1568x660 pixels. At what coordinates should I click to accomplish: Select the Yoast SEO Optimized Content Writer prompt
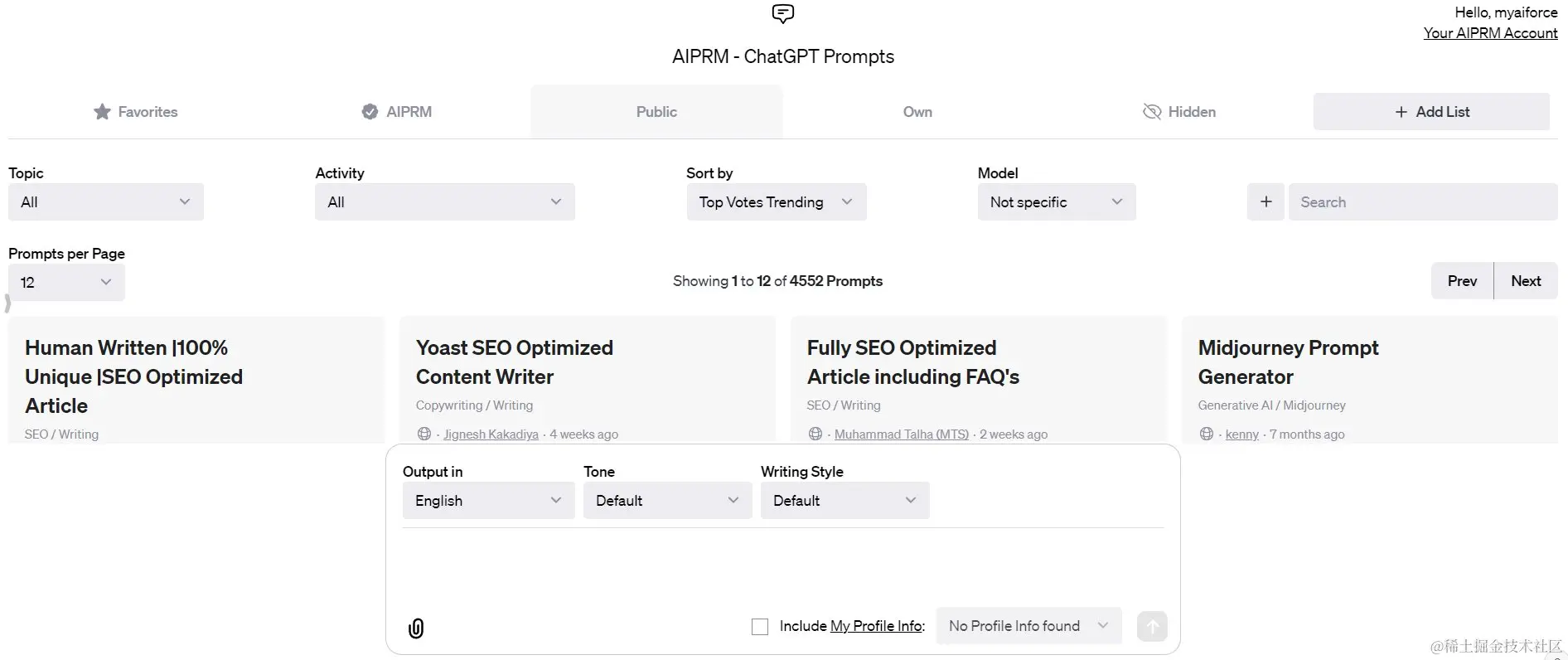(x=588, y=380)
